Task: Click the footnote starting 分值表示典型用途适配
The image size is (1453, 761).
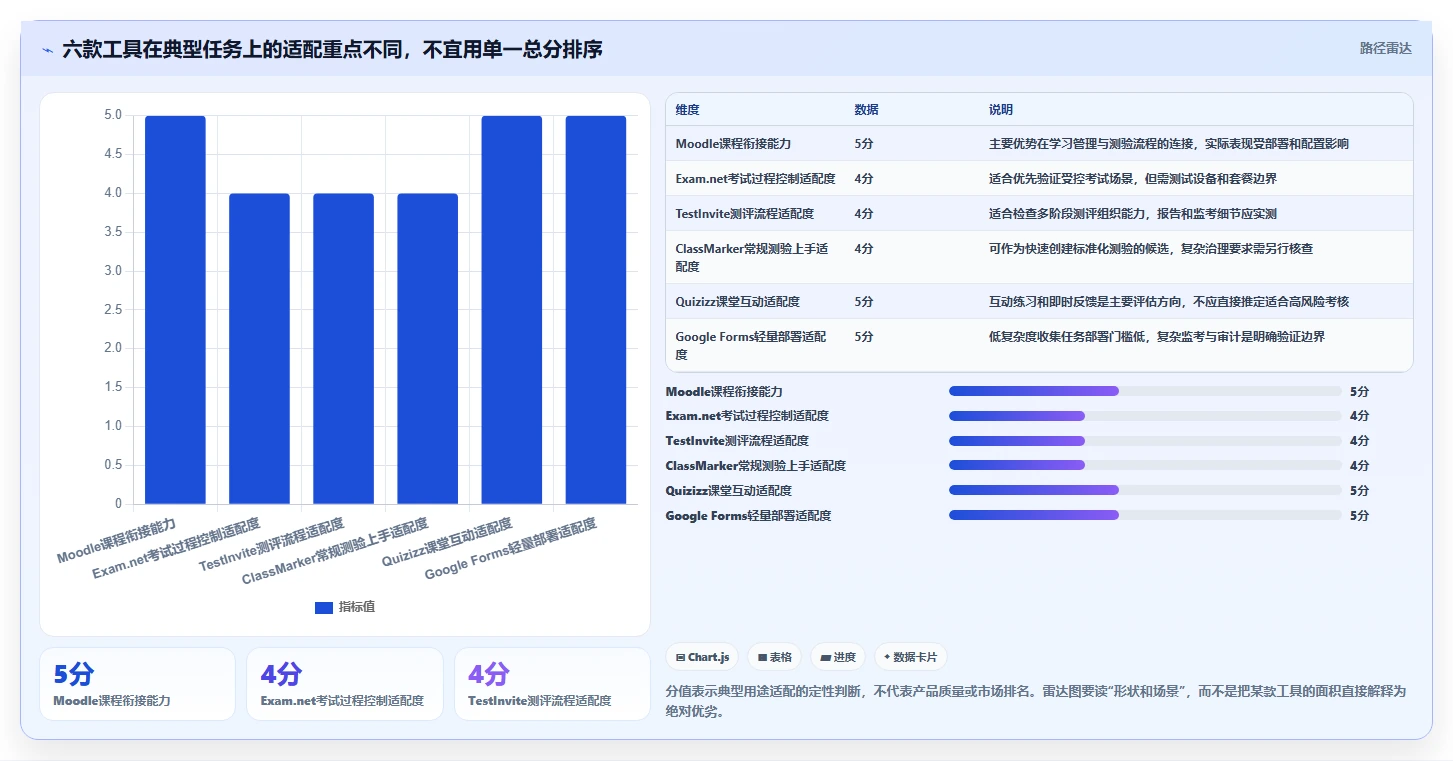Action: click(x=1035, y=702)
